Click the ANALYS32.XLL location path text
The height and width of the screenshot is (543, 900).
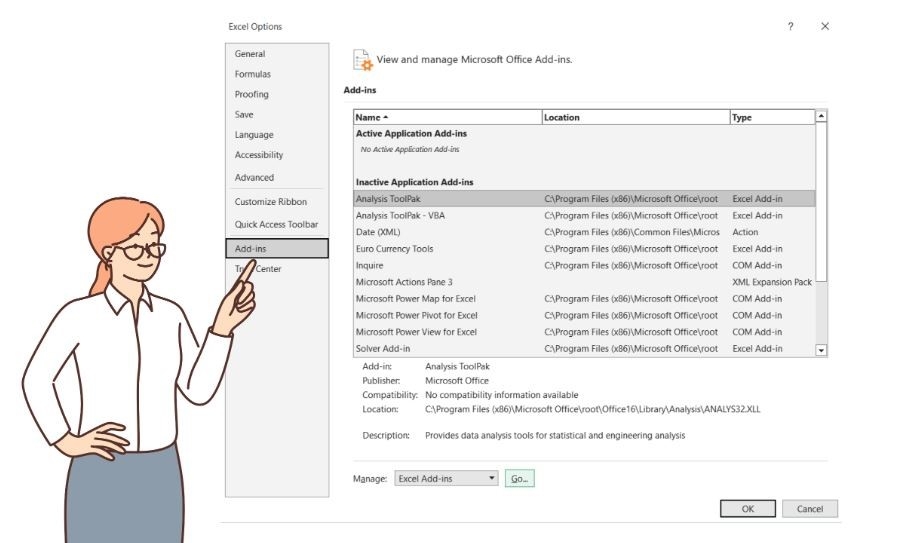pos(592,409)
